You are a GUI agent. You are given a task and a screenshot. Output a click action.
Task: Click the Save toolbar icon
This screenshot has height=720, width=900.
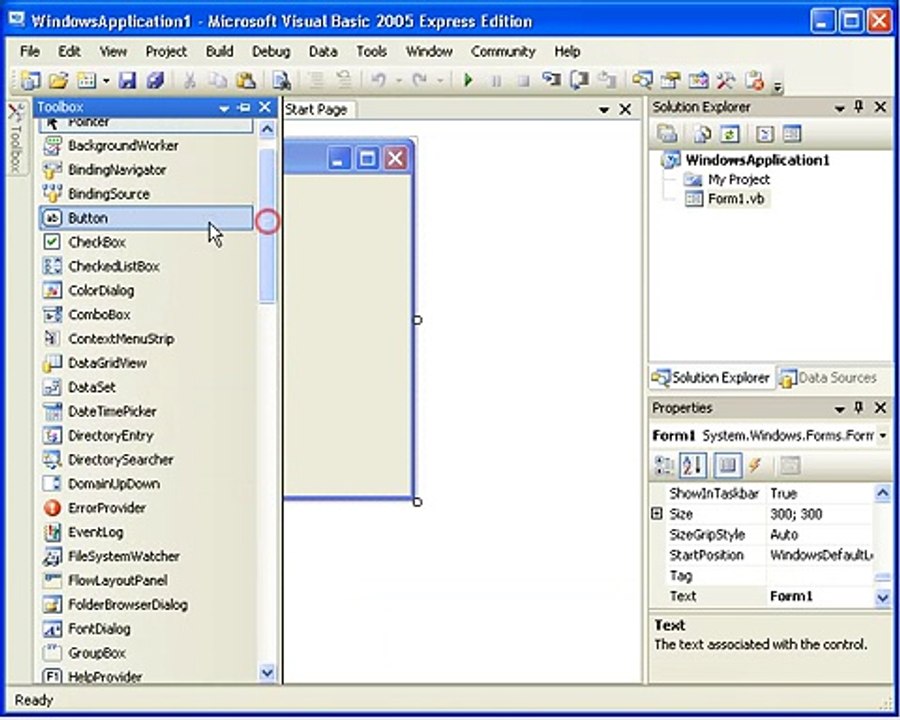(127, 80)
